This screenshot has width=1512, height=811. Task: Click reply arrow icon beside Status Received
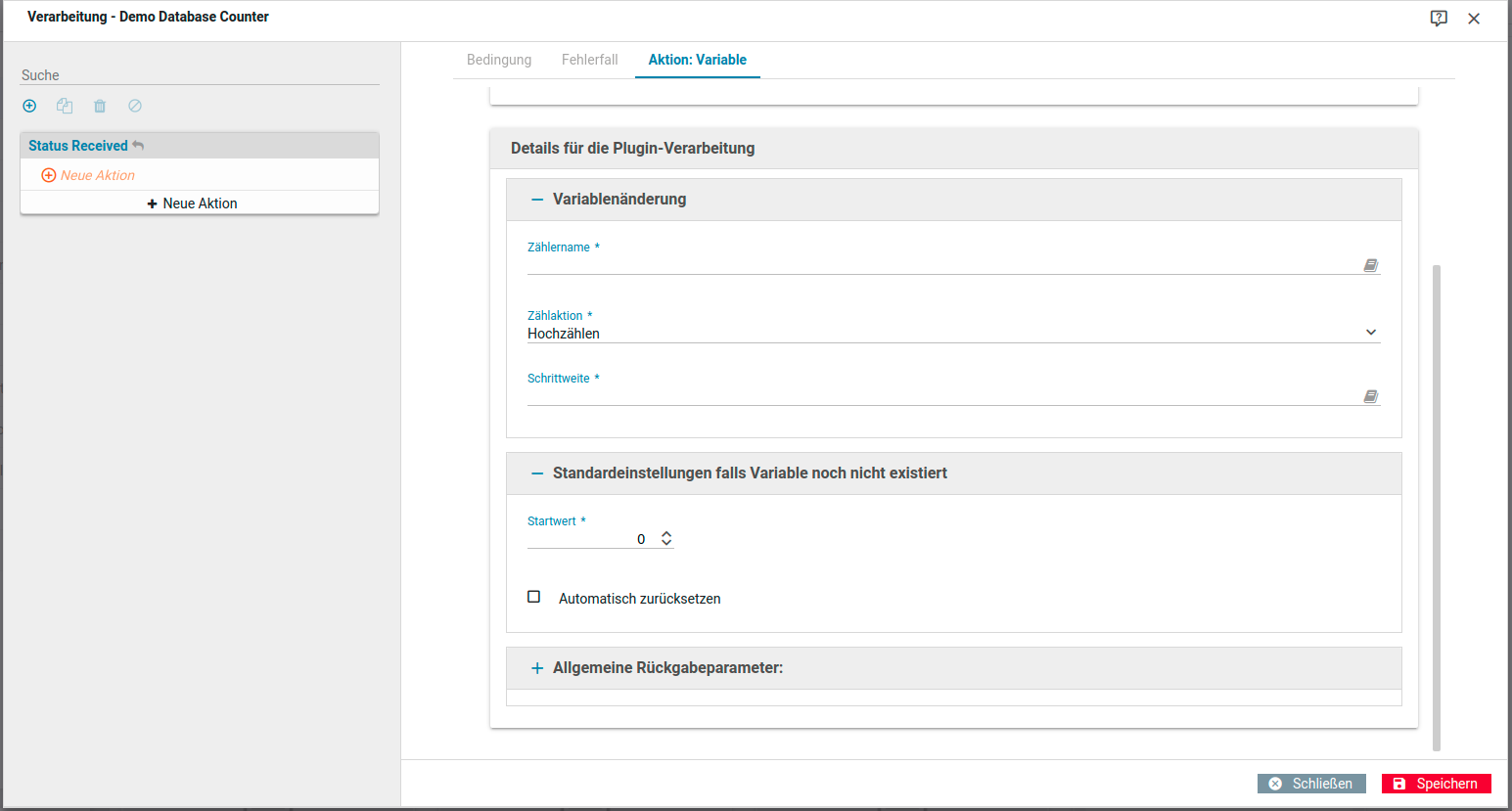tap(138, 146)
